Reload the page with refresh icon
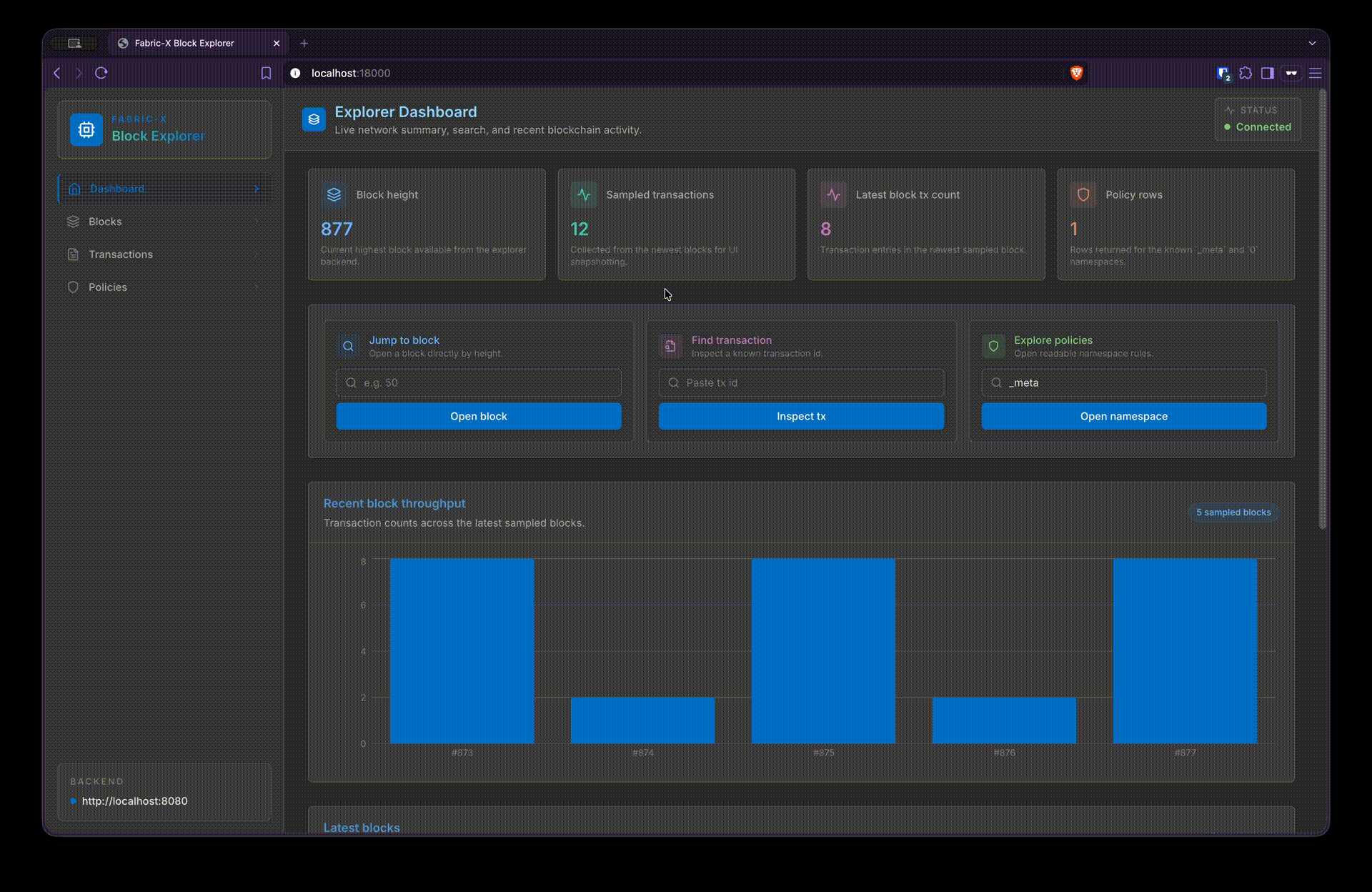 point(101,73)
